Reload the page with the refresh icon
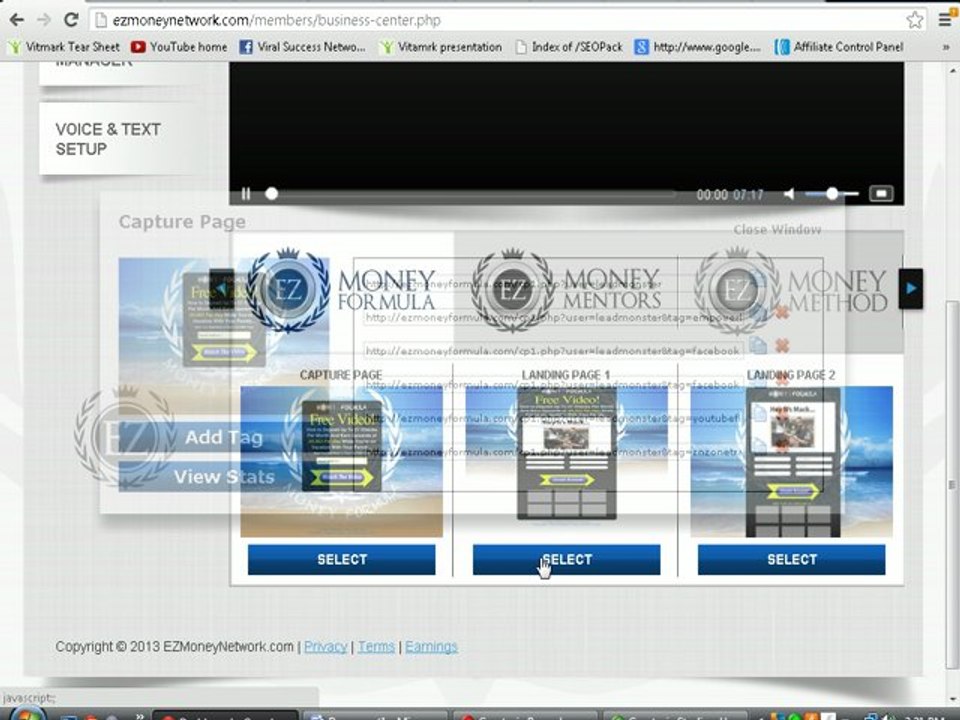Image resolution: width=960 pixels, height=720 pixels. [x=71, y=20]
